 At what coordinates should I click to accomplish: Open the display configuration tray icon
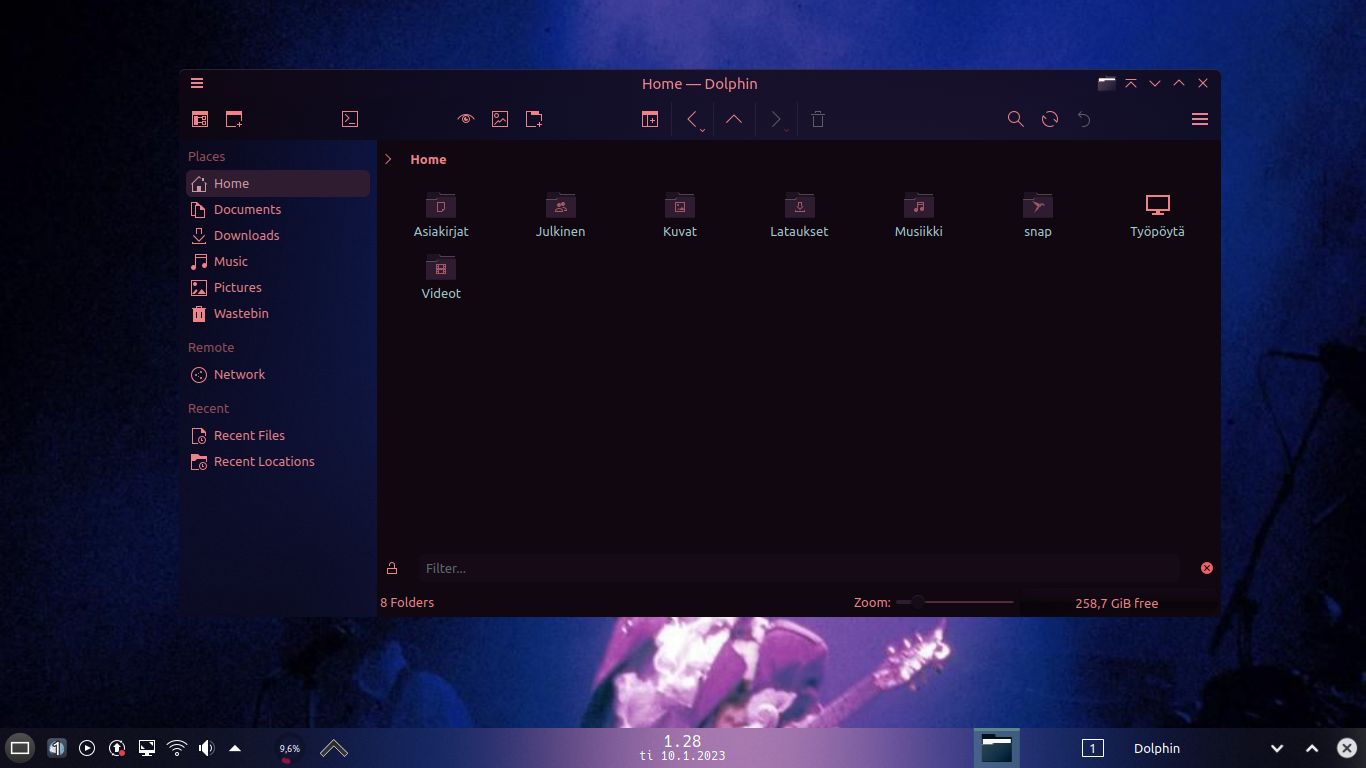[x=147, y=747]
